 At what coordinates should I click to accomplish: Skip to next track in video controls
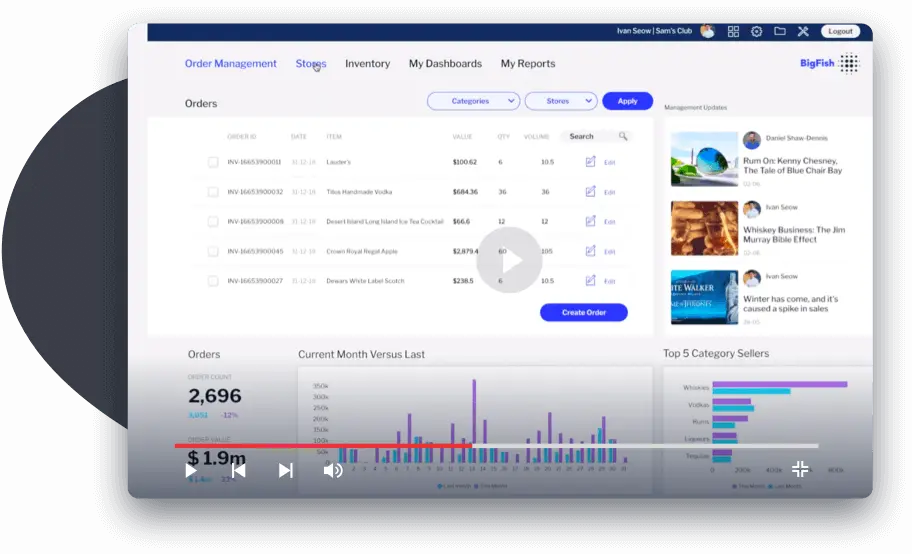[x=286, y=470]
